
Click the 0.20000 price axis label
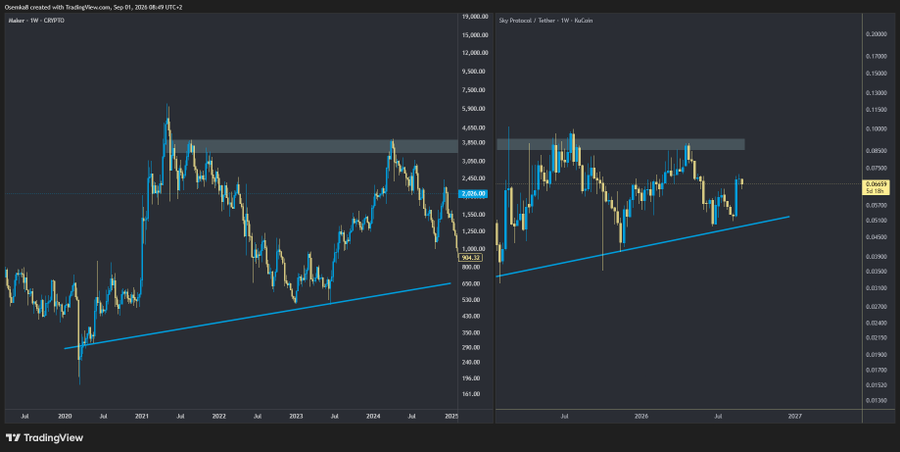point(876,34)
